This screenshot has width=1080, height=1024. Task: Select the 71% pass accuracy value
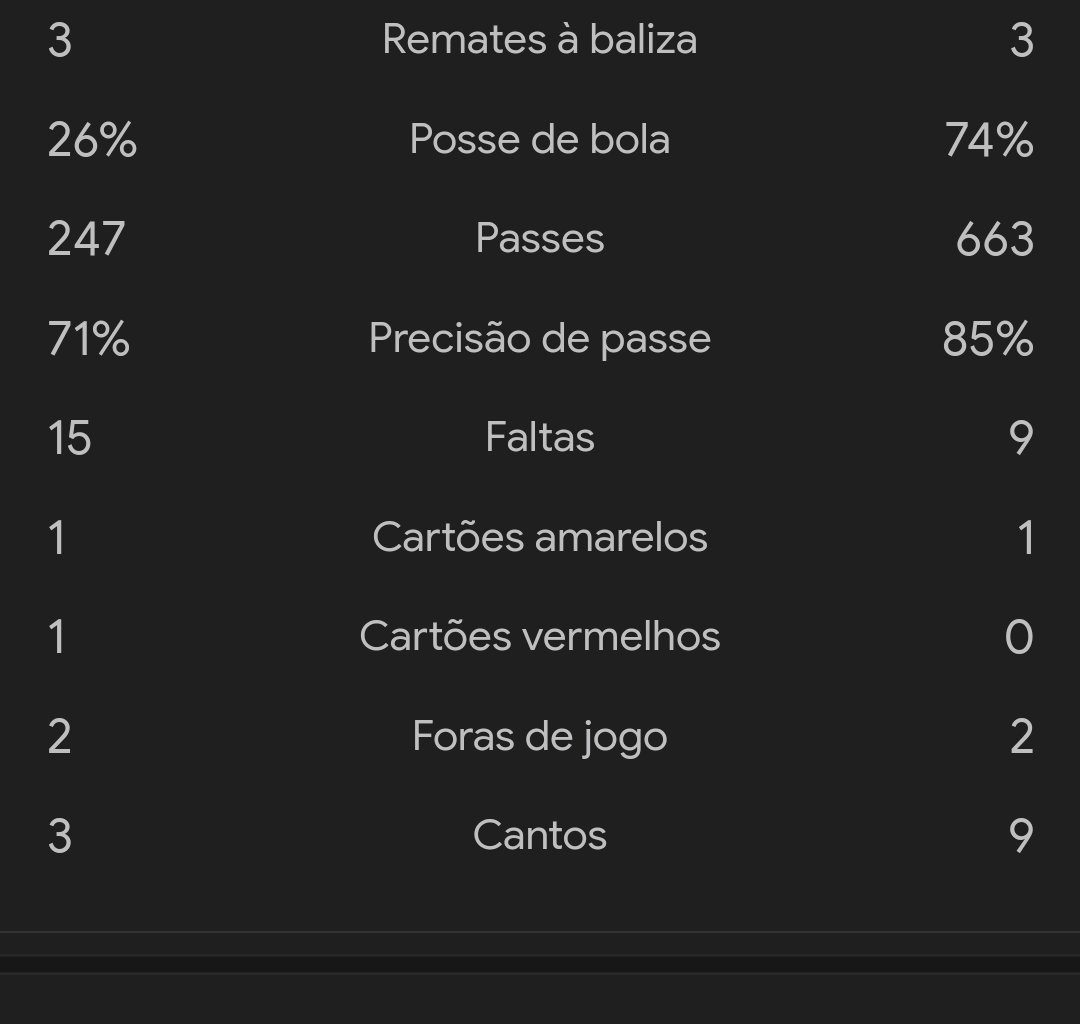[x=88, y=339]
